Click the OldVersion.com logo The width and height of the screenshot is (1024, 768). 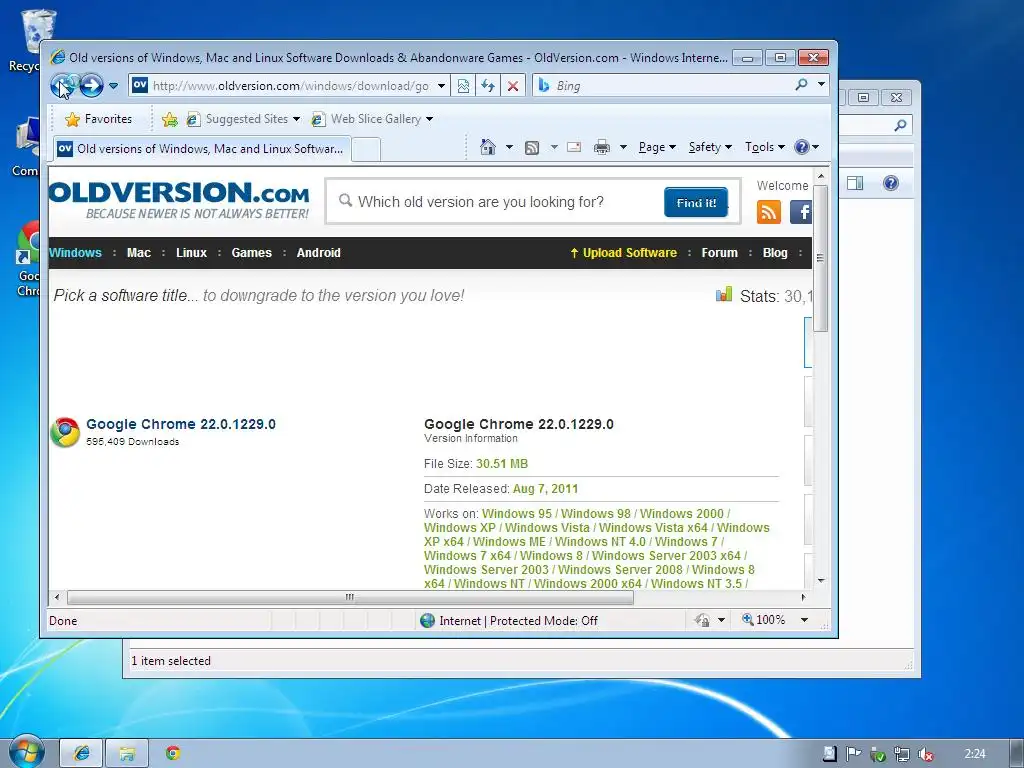click(x=179, y=200)
